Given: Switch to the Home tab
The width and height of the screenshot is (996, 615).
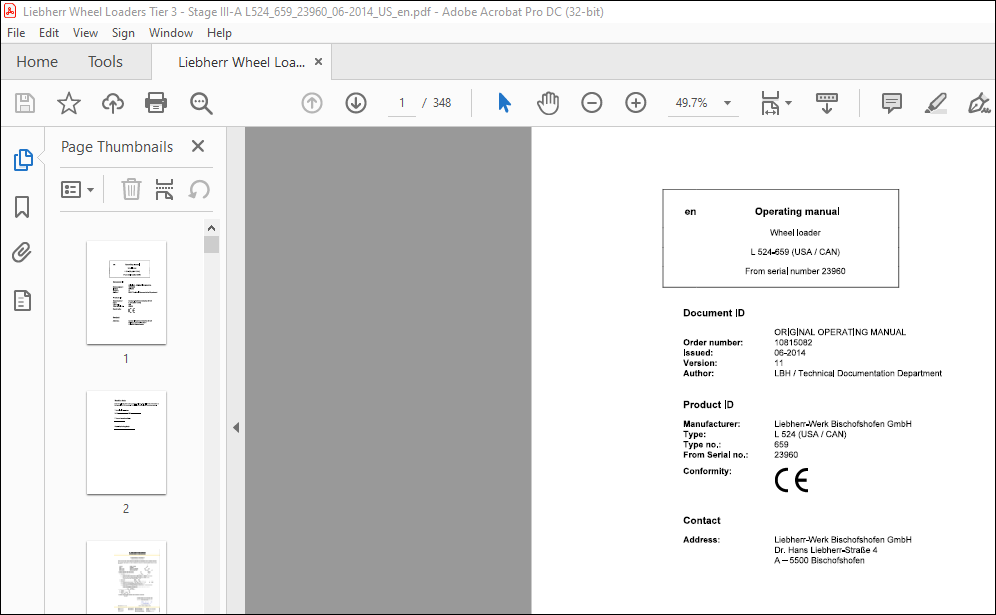Looking at the screenshot, I should coord(37,62).
